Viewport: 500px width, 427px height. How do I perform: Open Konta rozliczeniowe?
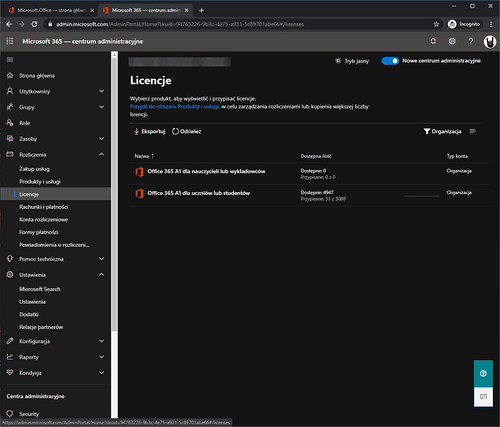pos(44,220)
